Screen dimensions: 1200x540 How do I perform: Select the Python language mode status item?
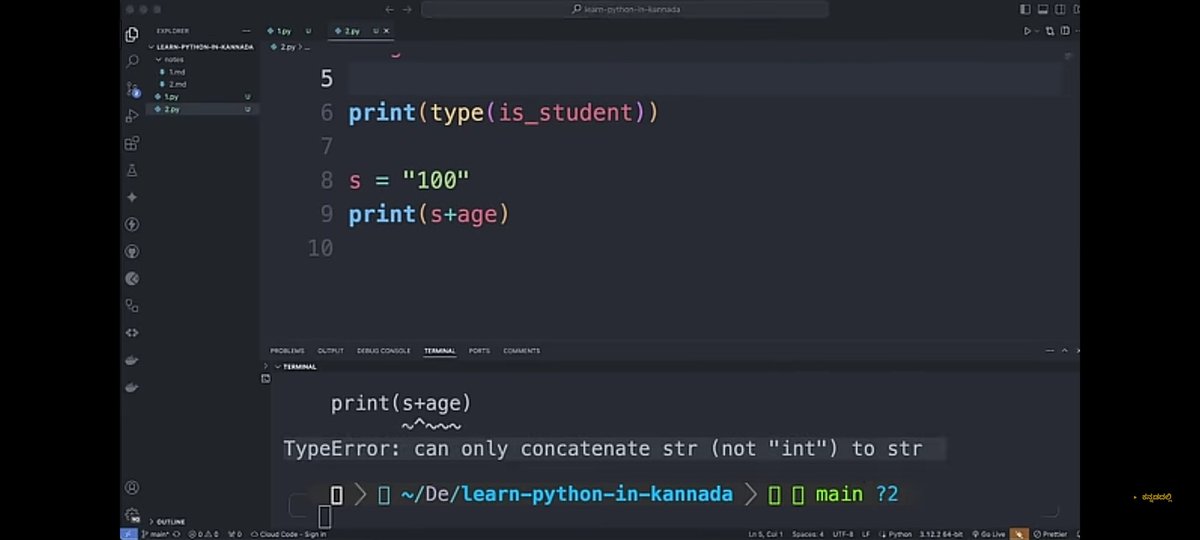896,534
